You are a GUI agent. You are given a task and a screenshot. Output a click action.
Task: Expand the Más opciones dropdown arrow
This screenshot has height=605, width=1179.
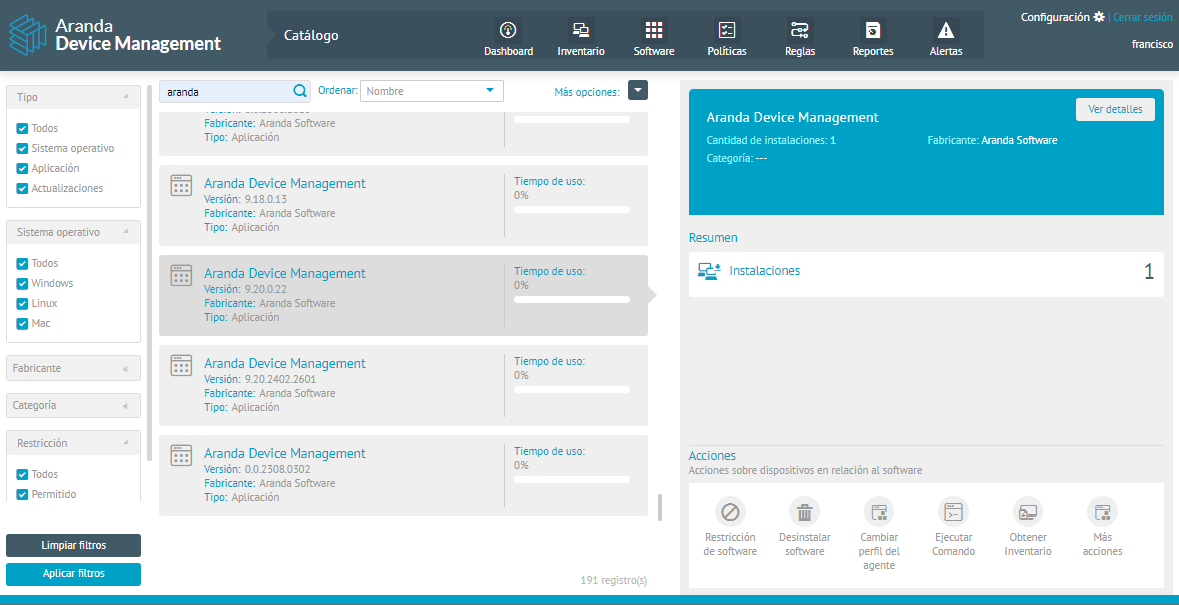(638, 90)
